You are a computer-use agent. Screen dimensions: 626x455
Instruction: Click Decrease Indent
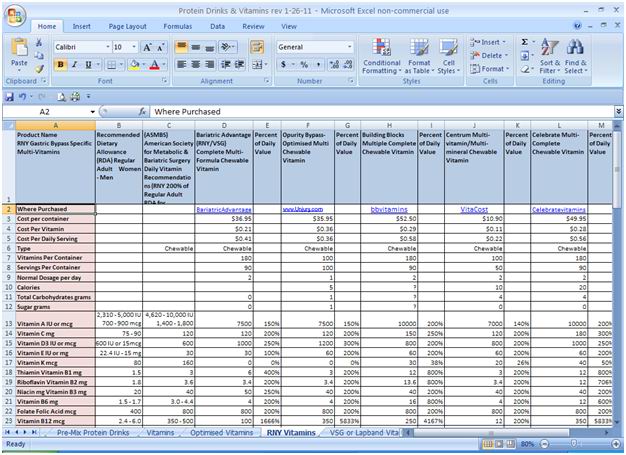(226, 64)
